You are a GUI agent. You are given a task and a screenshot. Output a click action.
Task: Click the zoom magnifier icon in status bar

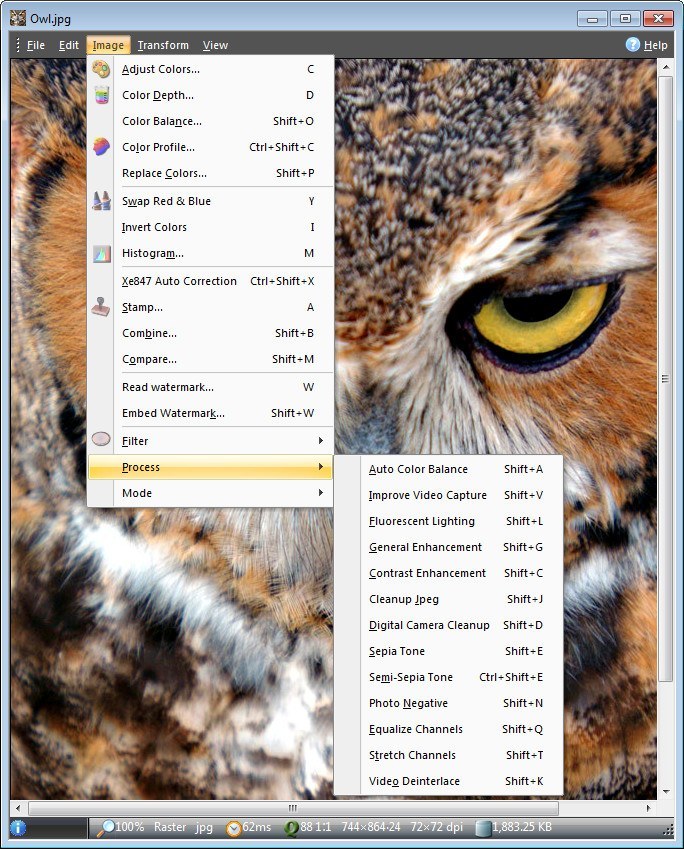pos(105,828)
